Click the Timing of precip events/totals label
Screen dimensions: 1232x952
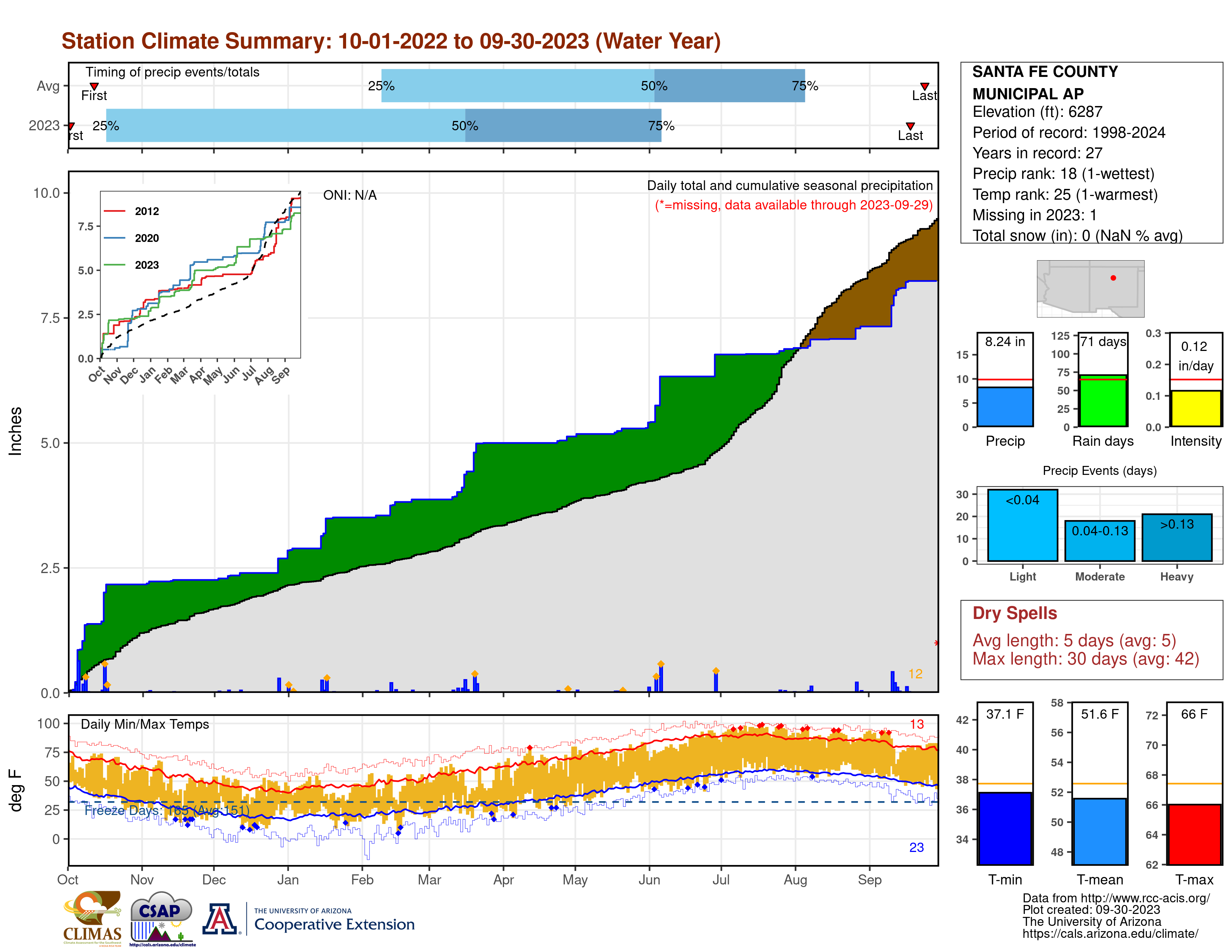(x=172, y=72)
